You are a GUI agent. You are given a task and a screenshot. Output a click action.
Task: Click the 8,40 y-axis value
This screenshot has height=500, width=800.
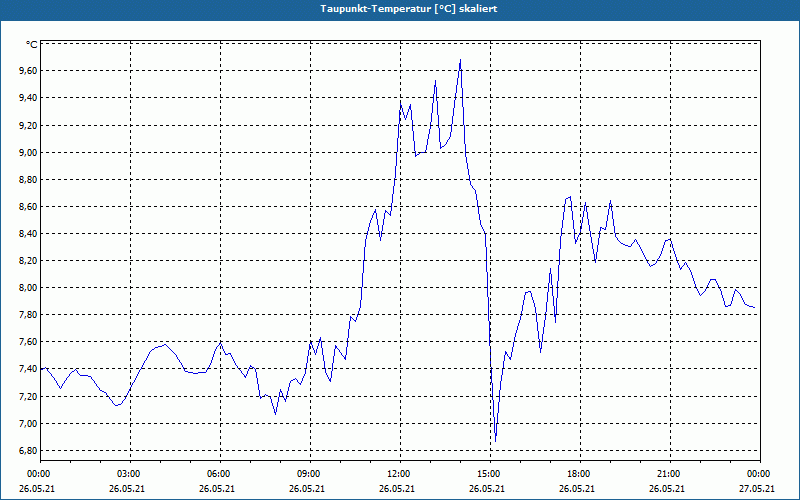[x=28, y=233]
